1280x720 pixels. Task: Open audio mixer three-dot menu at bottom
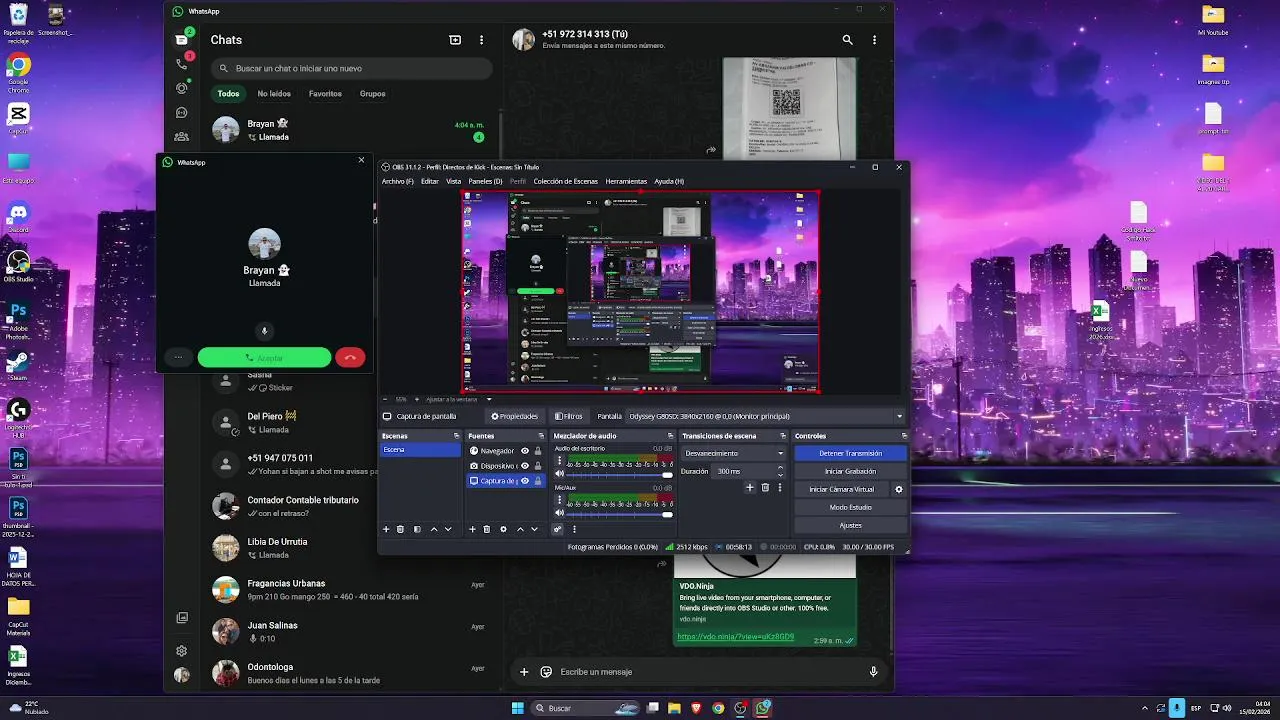pos(574,529)
